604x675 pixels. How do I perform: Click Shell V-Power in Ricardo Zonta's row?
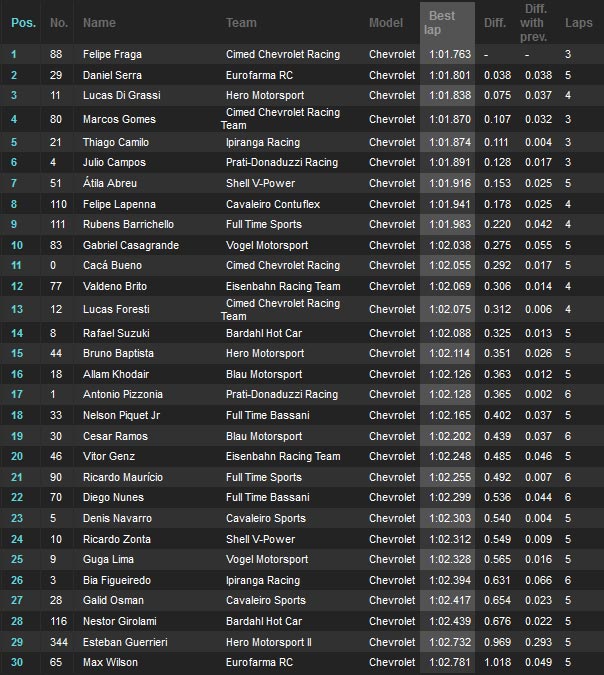(x=260, y=539)
